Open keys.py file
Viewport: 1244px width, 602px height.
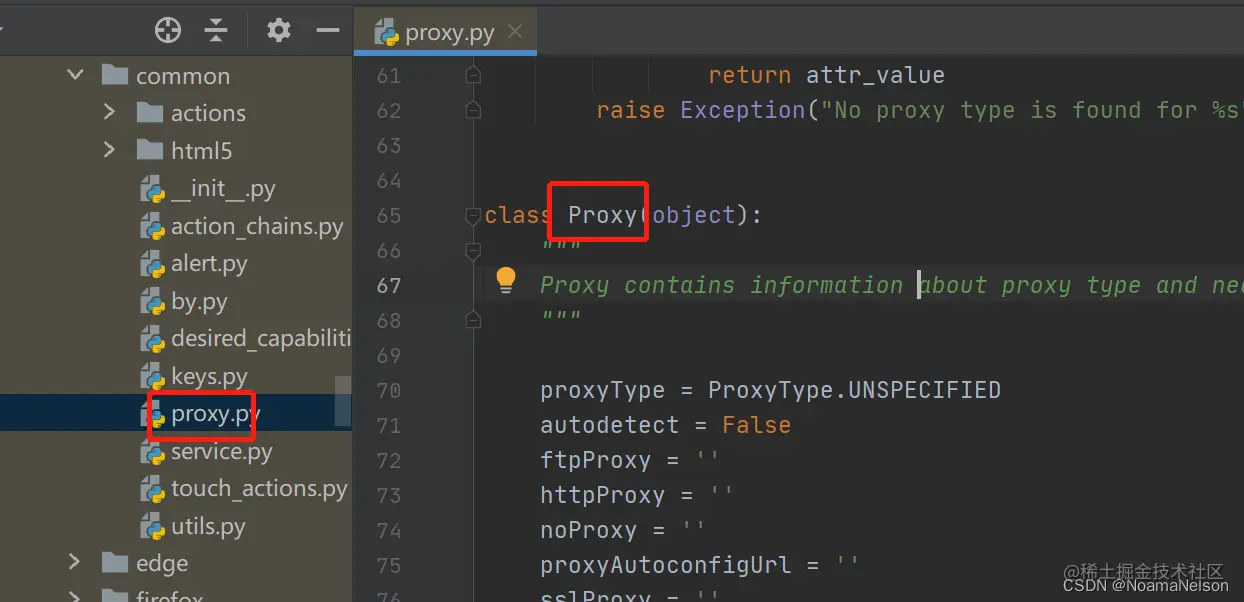click(x=209, y=376)
